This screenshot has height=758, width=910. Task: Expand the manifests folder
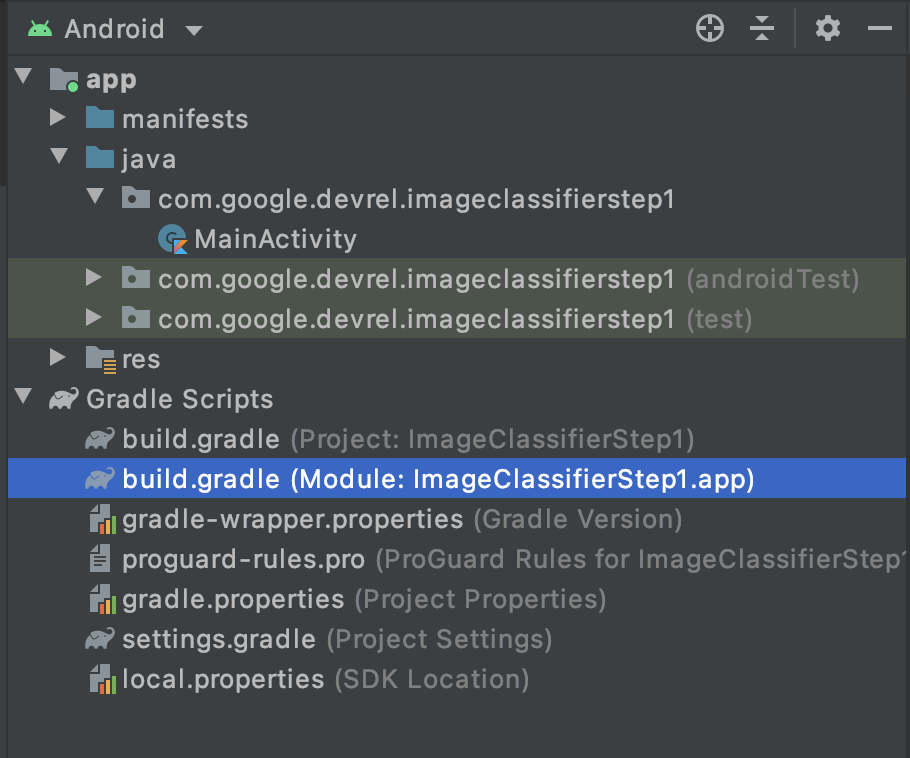tap(58, 118)
